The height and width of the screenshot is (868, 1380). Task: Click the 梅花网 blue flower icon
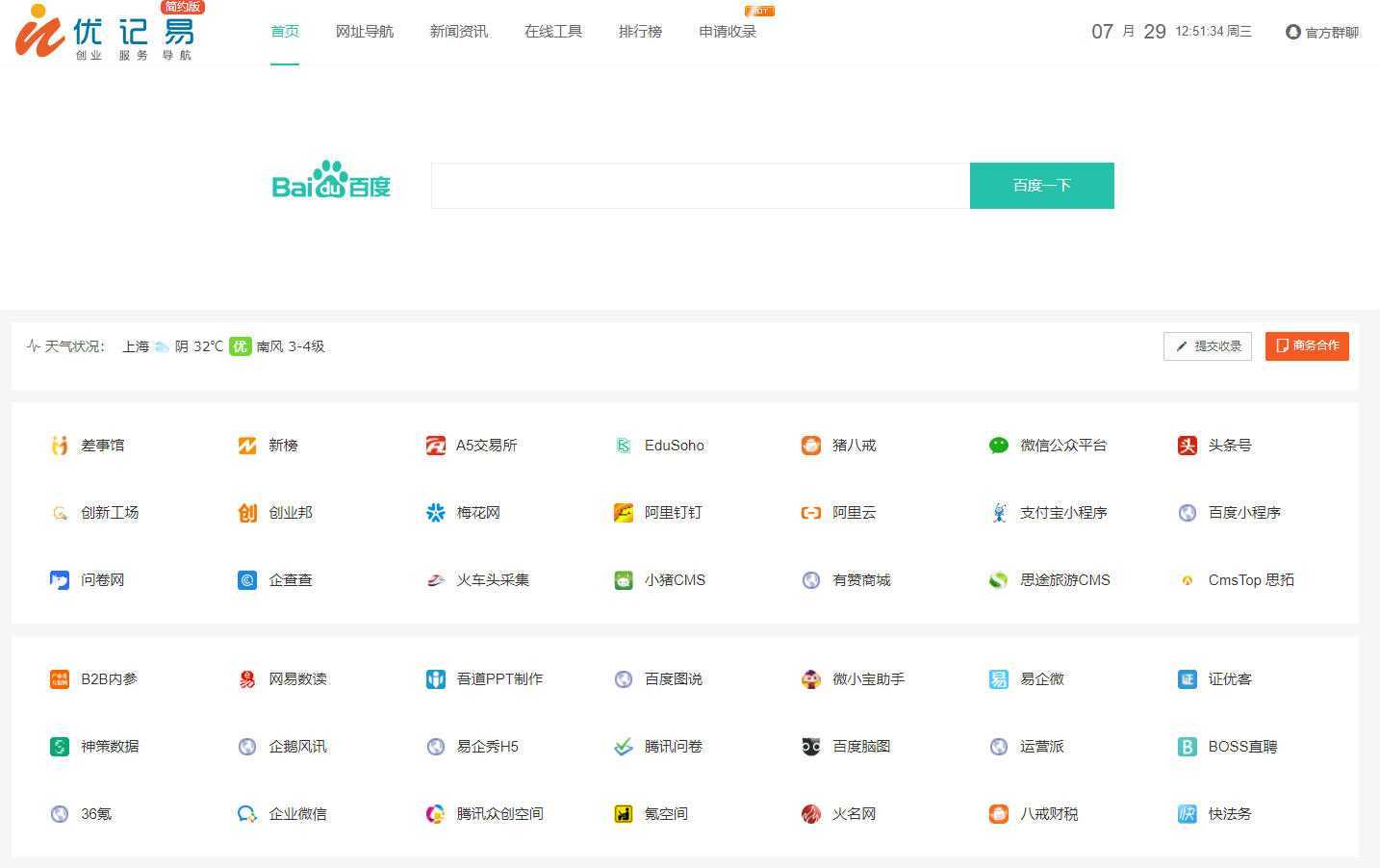click(x=436, y=513)
